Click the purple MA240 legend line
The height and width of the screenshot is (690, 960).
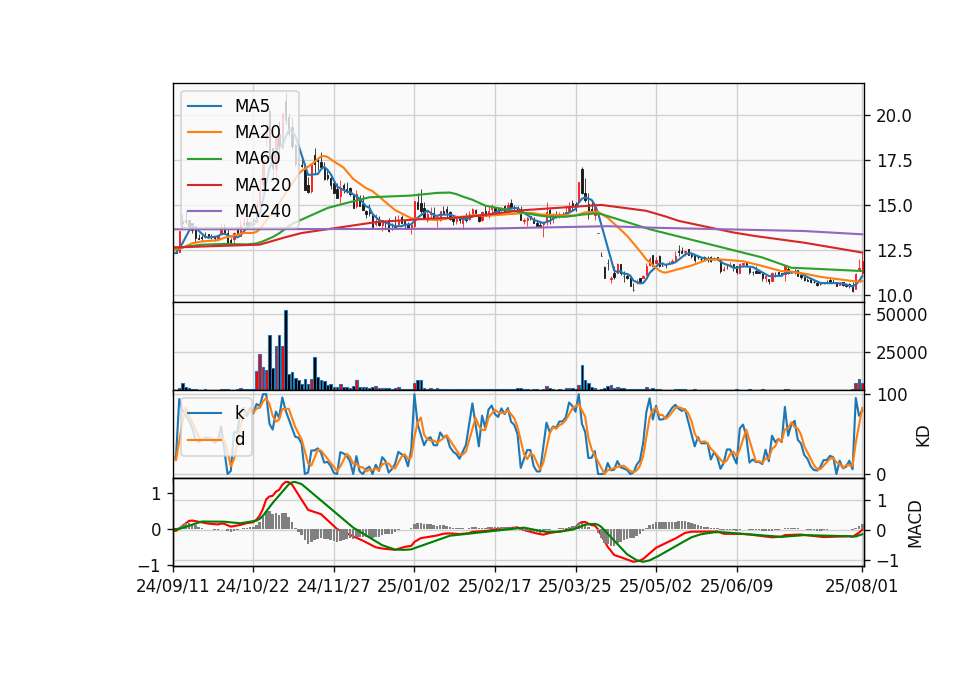[204, 212]
